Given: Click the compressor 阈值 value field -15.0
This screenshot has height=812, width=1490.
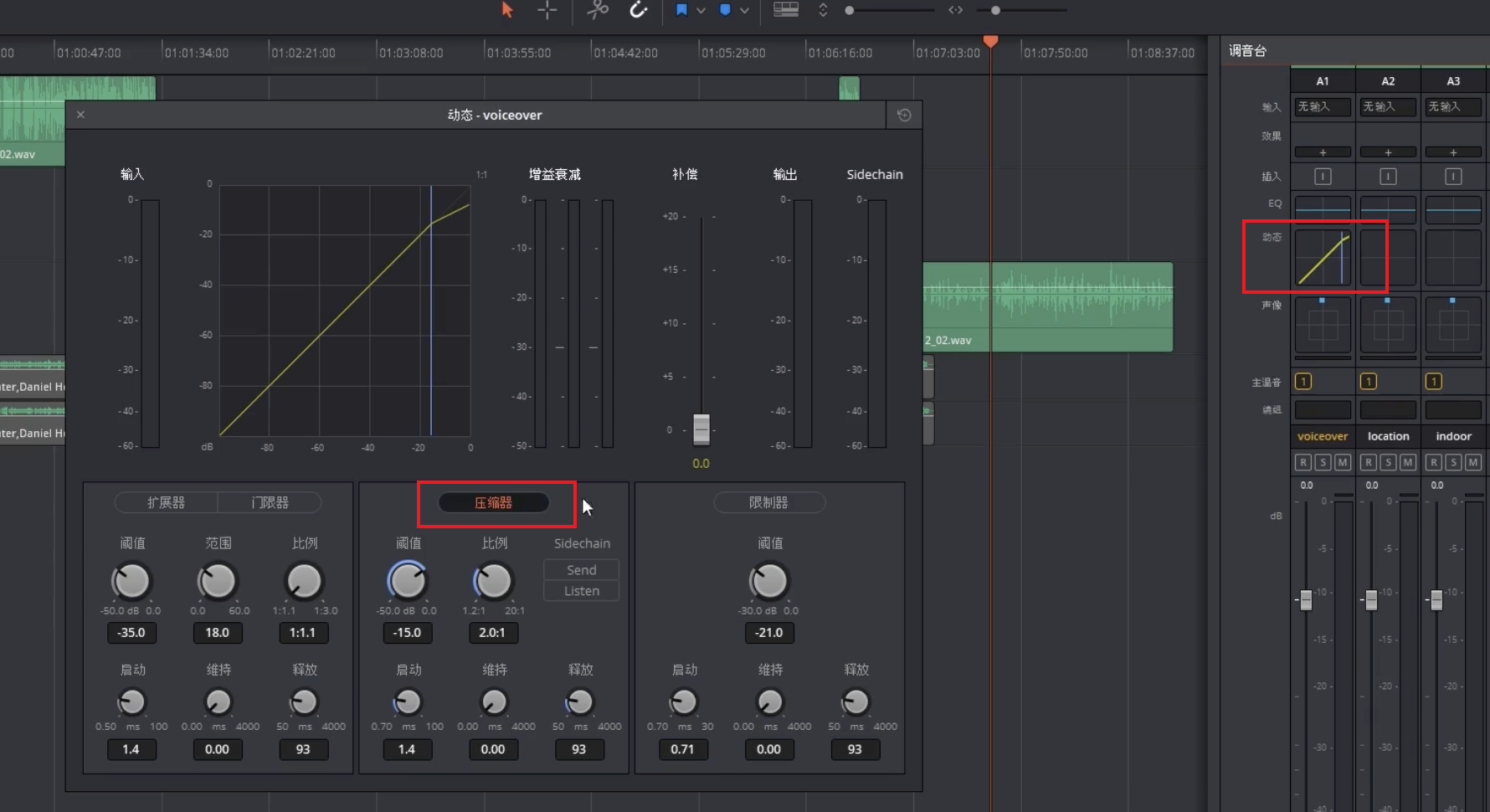Looking at the screenshot, I should point(408,633).
